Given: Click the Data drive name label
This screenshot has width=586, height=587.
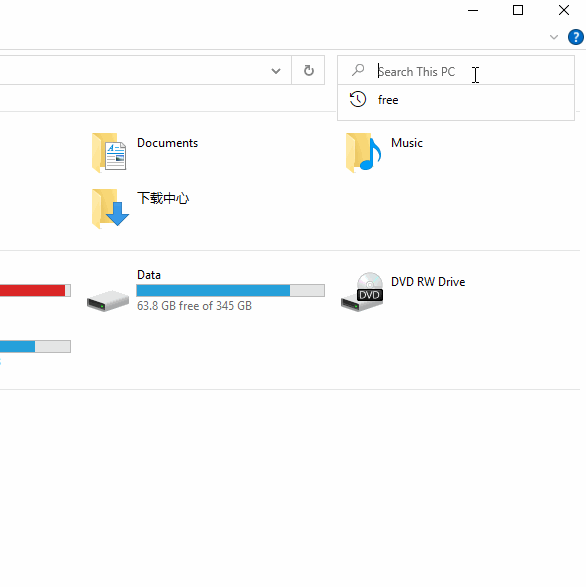Looking at the screenshot, I should click(x=149, y=275).
